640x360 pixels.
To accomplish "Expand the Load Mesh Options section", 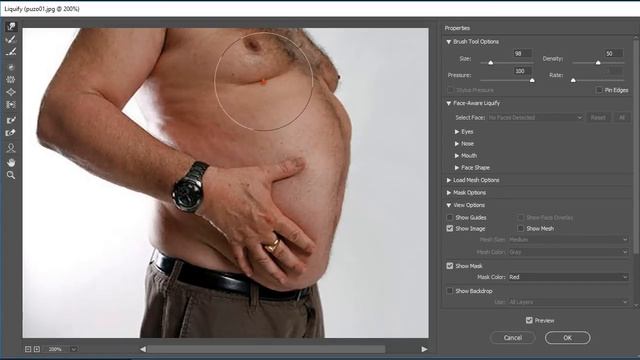I will (449, 180).
